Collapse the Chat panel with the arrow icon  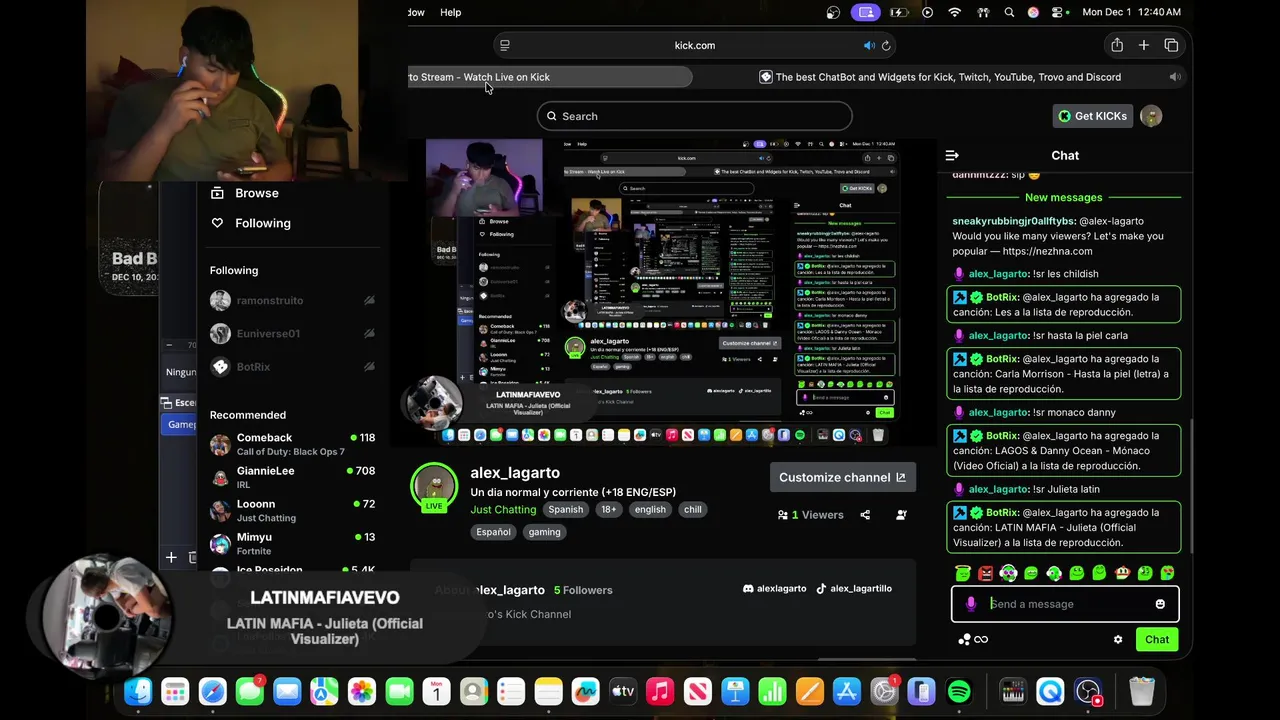pyautogui.click(x=952, y=155)
